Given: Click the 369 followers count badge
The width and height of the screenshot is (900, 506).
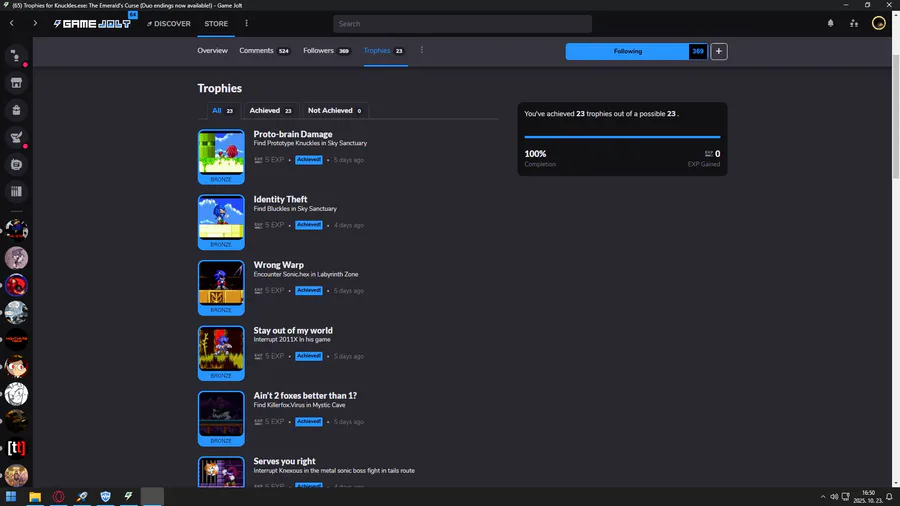Looking at the screenshot, I should coord(698,51).
